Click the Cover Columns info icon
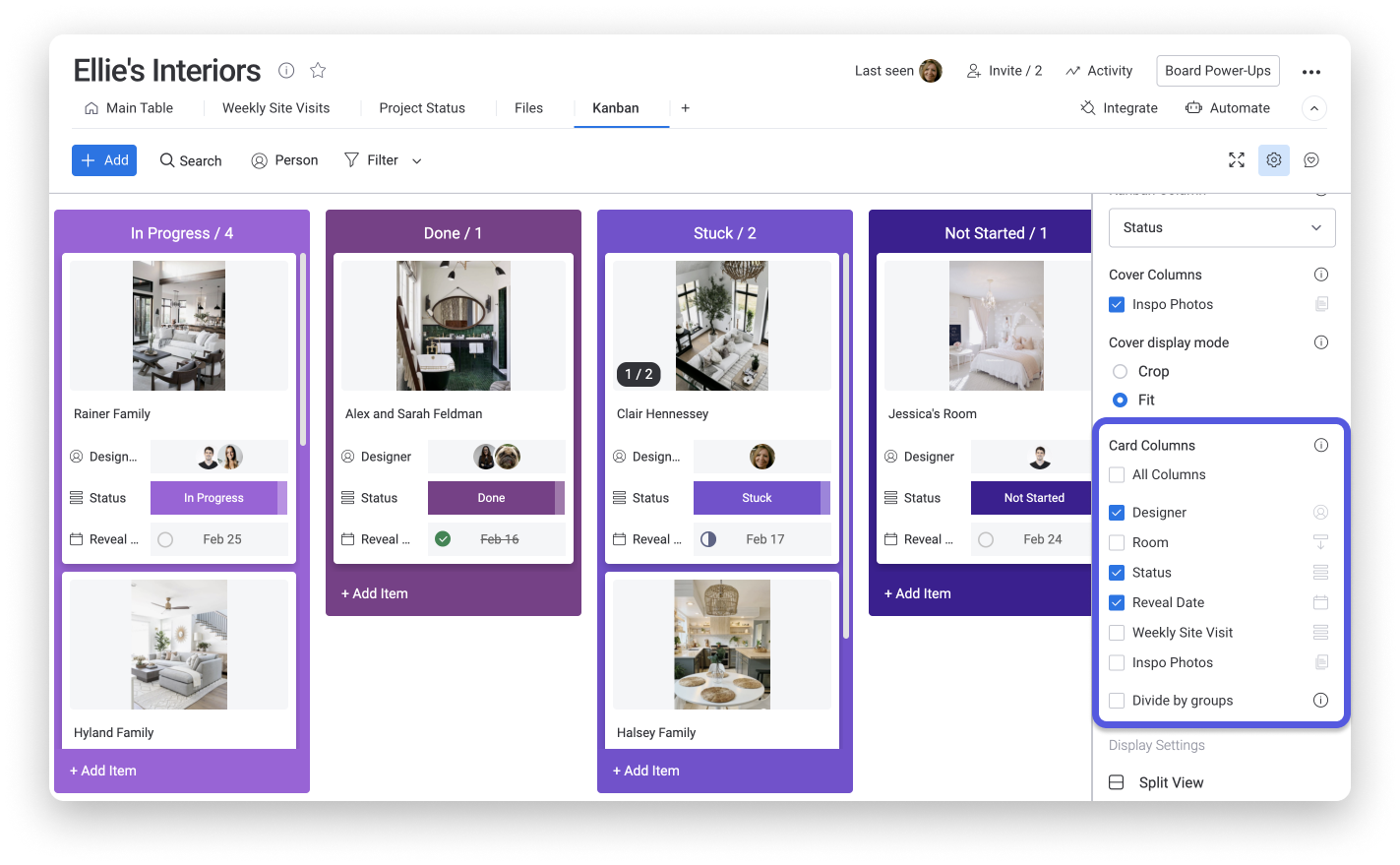The image size is (1400, 865). click(x=1321, y=275)
